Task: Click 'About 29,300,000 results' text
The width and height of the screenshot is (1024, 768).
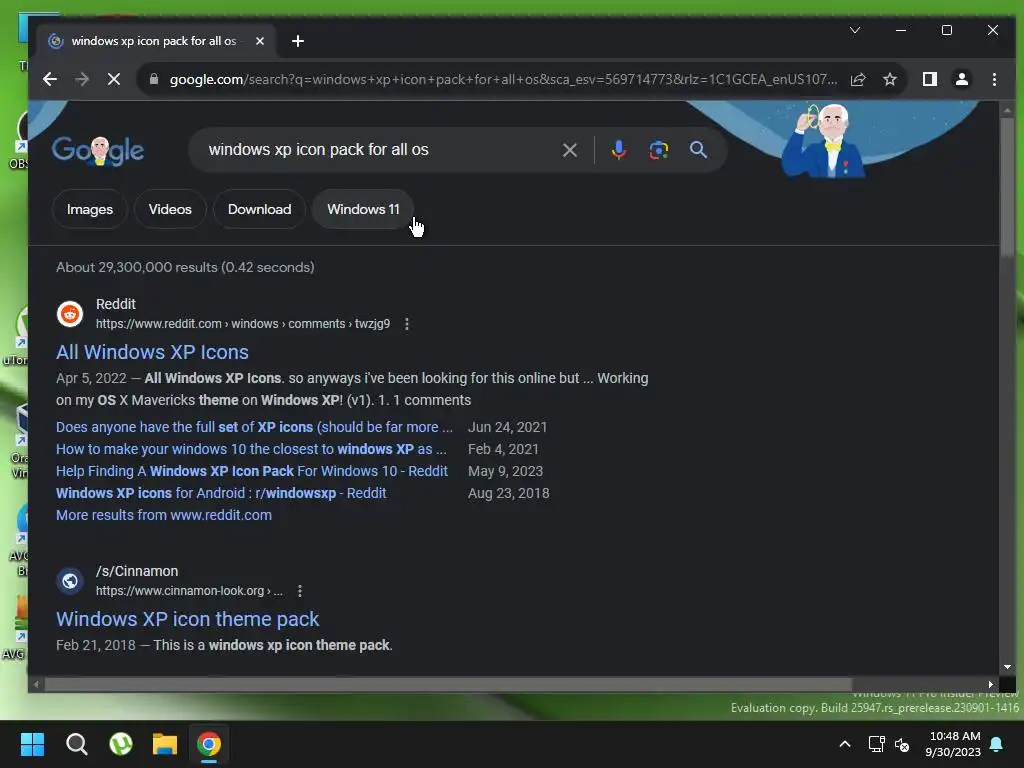Action: pos(185,267)
